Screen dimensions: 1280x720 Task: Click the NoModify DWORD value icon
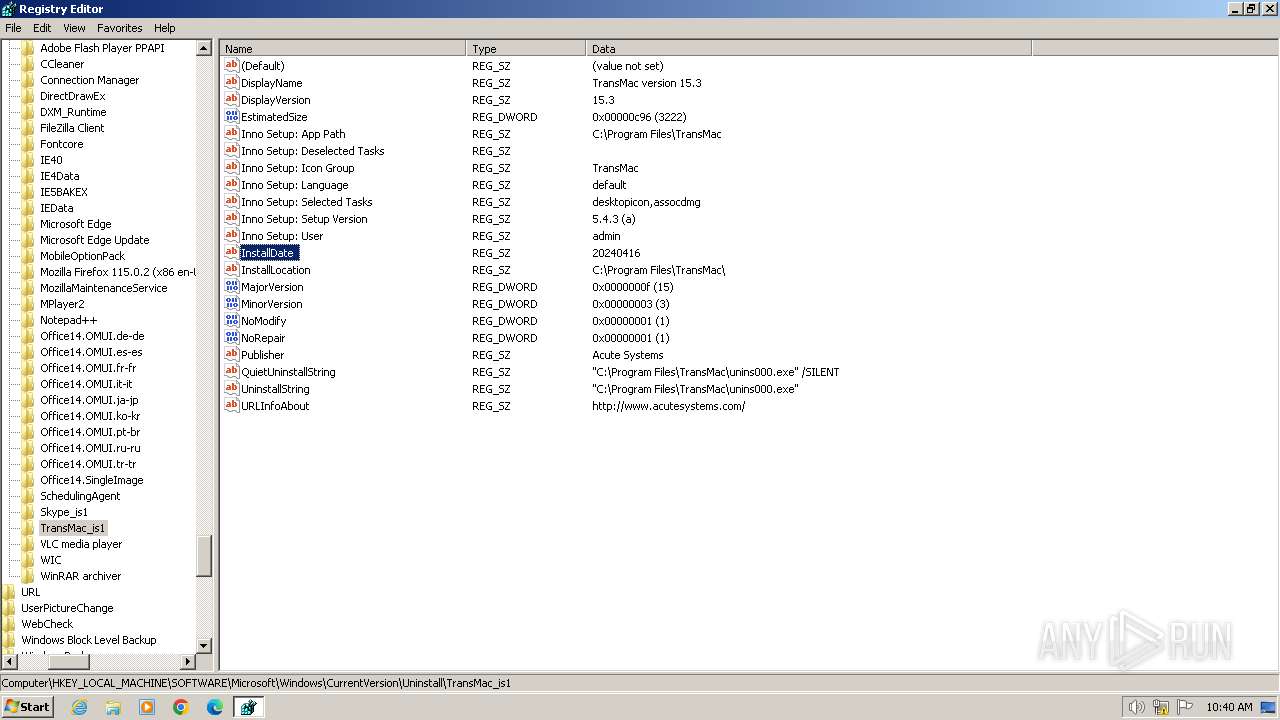click(x=231, y=321)
